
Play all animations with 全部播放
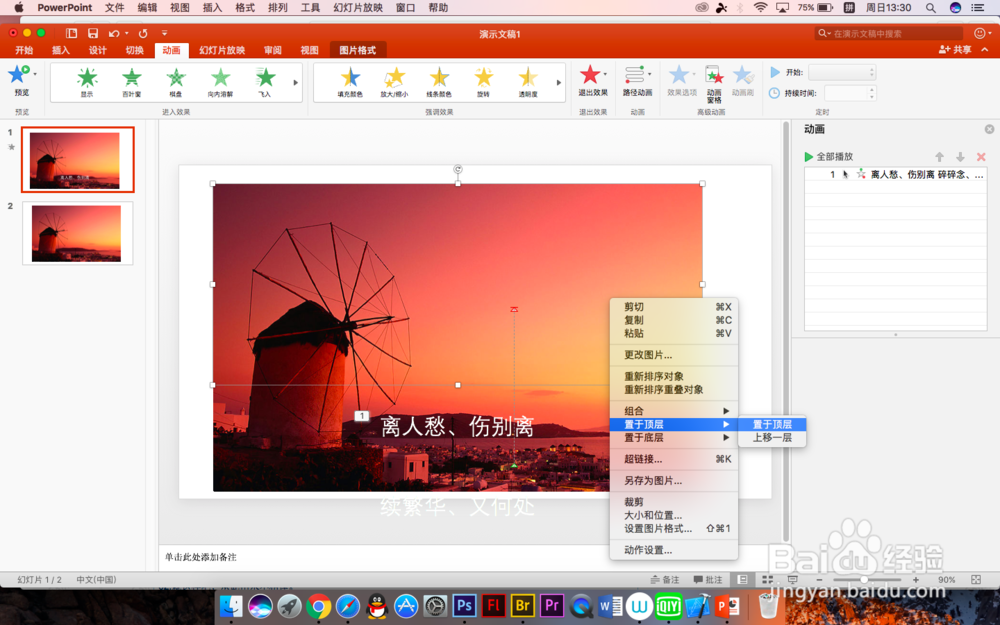(828, 157)
